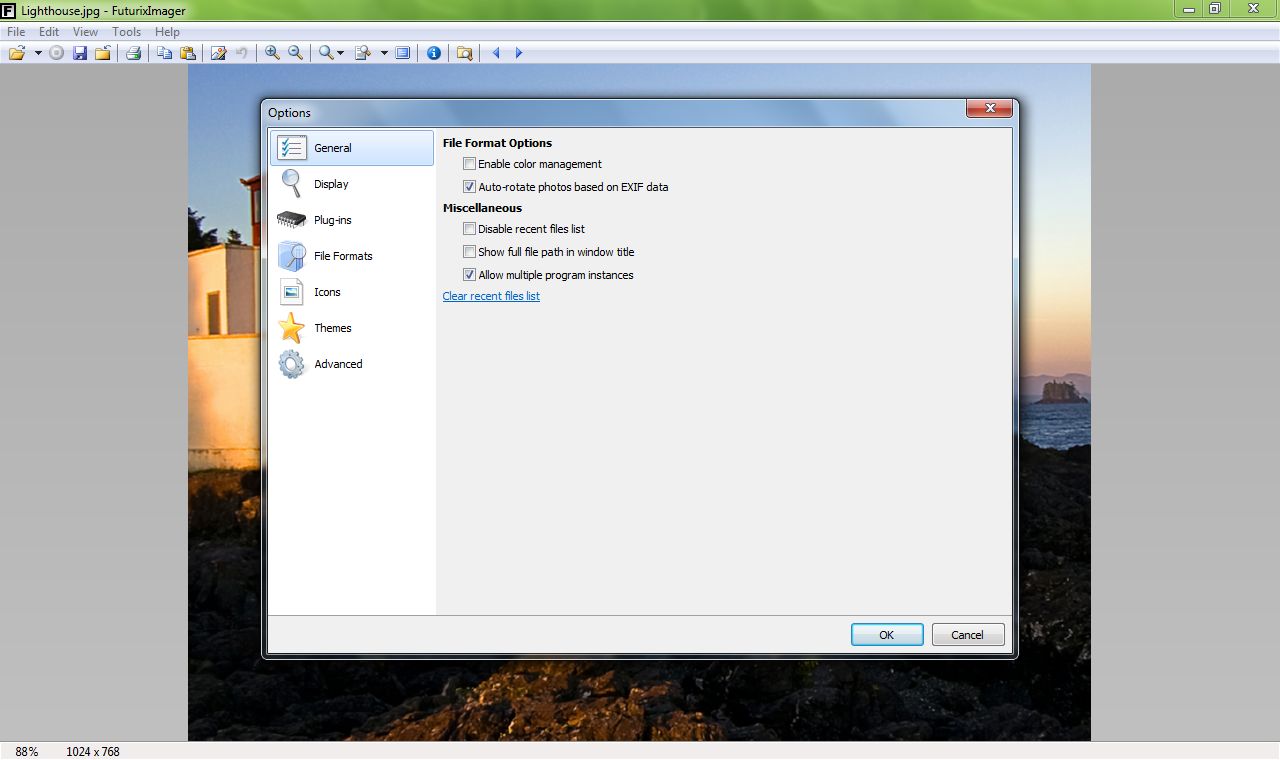Toggle Allow multiple program instances
This screenshot has height=760, width=1280.
(x=469, y=275)
